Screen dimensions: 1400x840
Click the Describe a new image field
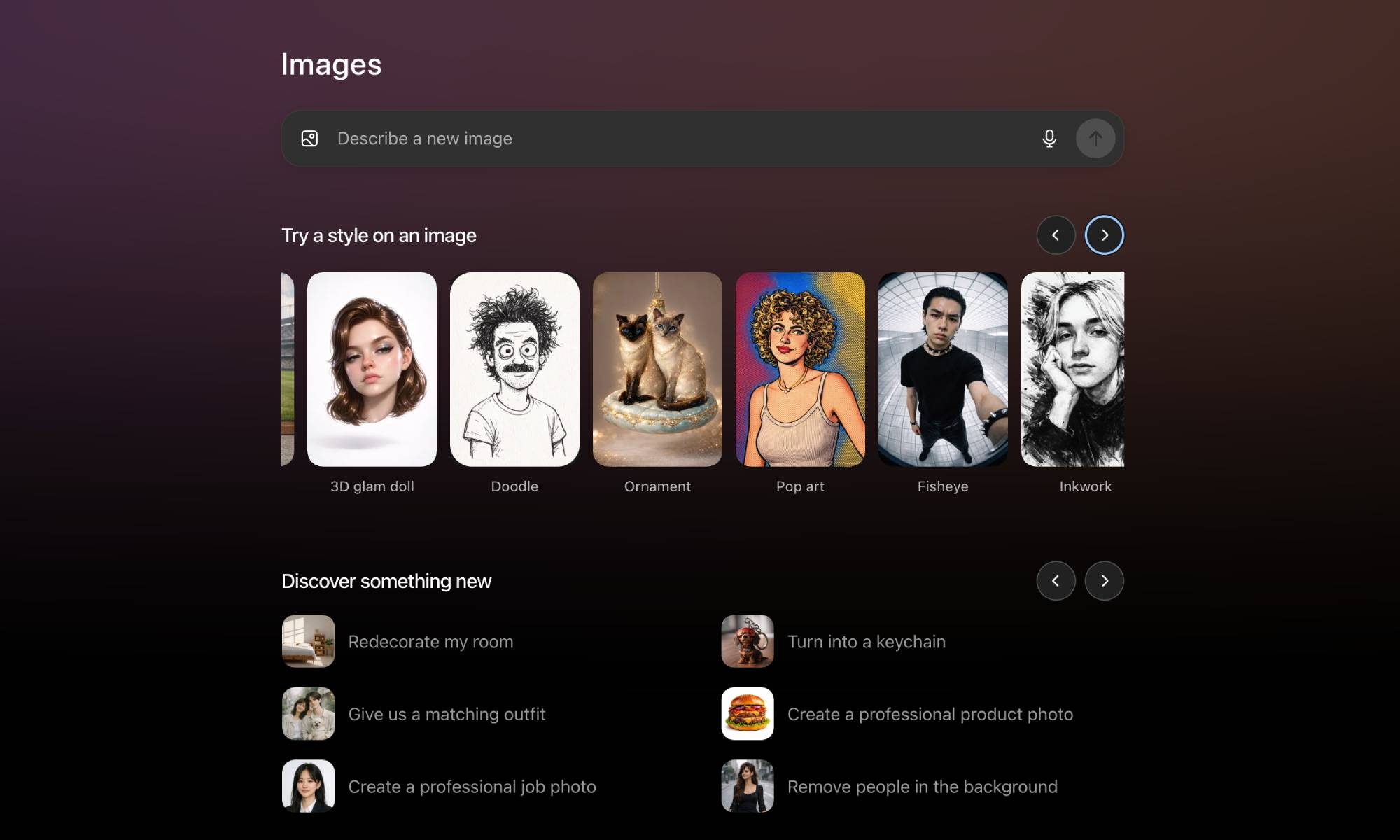click(672, 139)
